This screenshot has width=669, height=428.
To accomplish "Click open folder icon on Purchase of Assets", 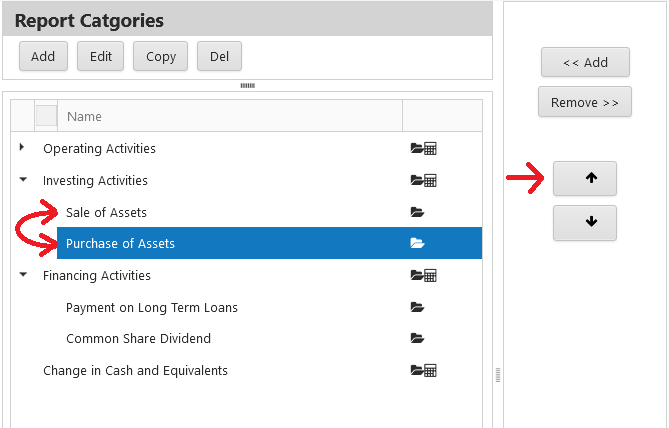I will (417, 243).
